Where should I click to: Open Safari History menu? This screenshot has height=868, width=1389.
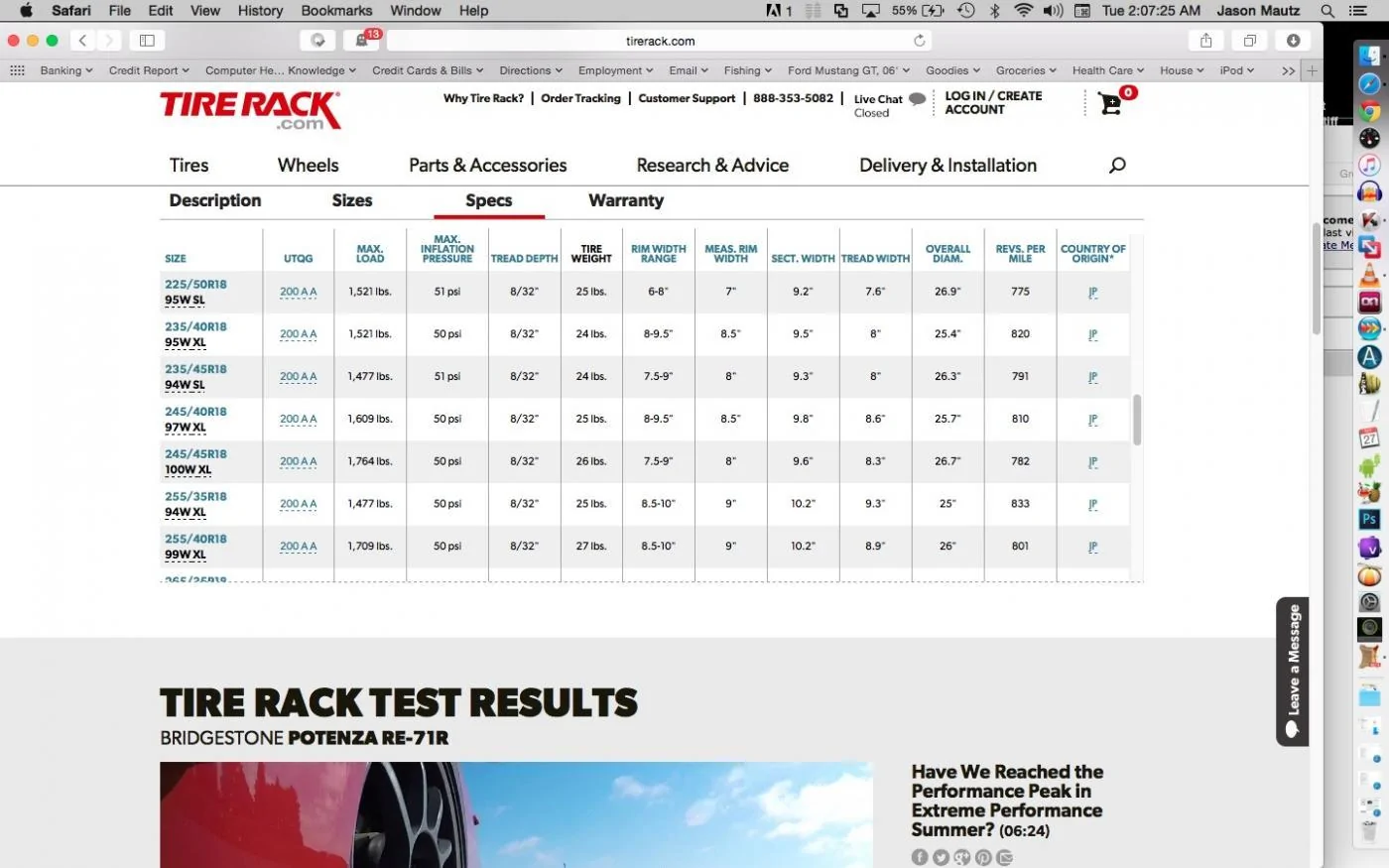(260, 10)
